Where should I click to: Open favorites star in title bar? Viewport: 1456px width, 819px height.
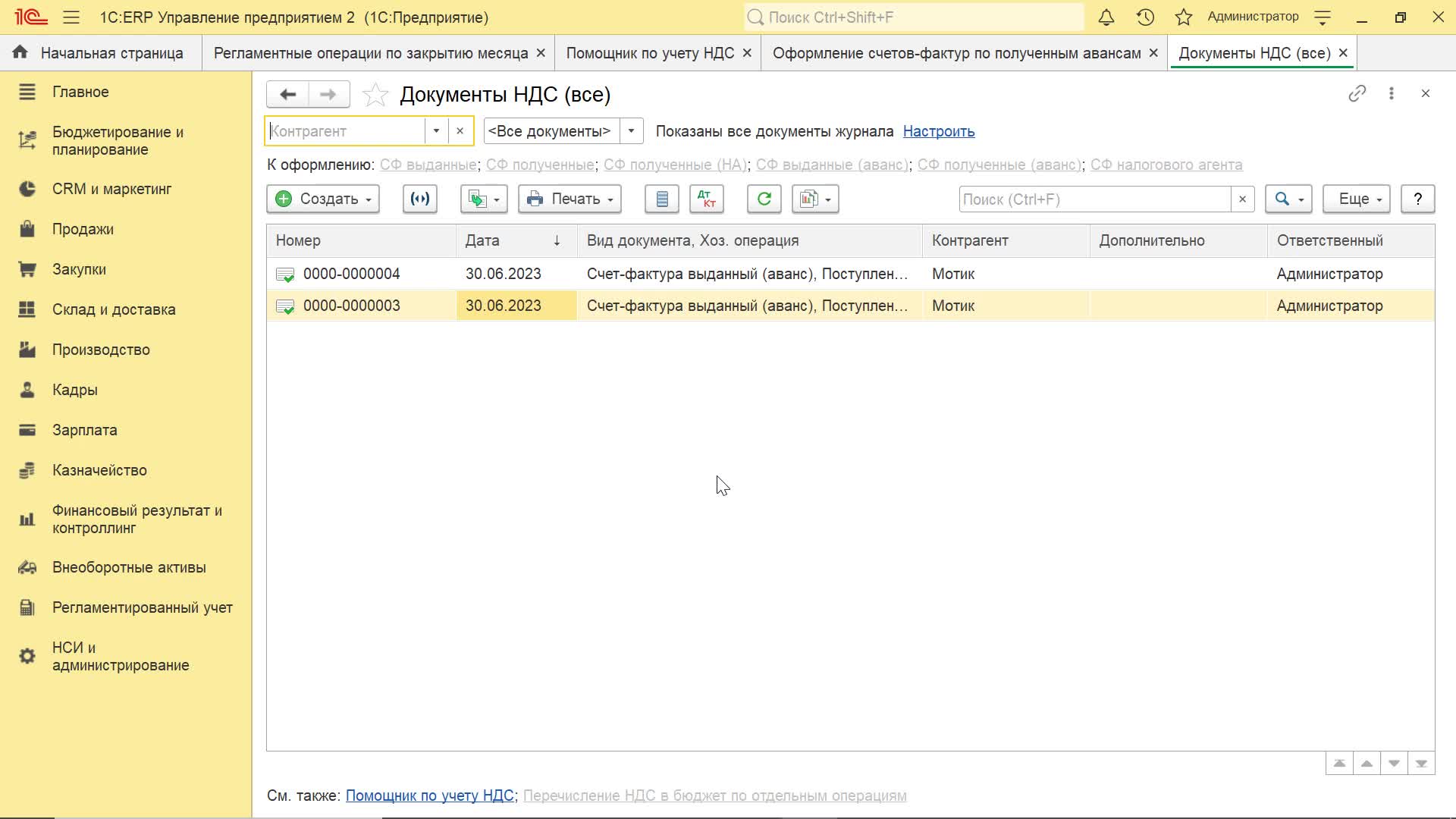[1184, 17]
